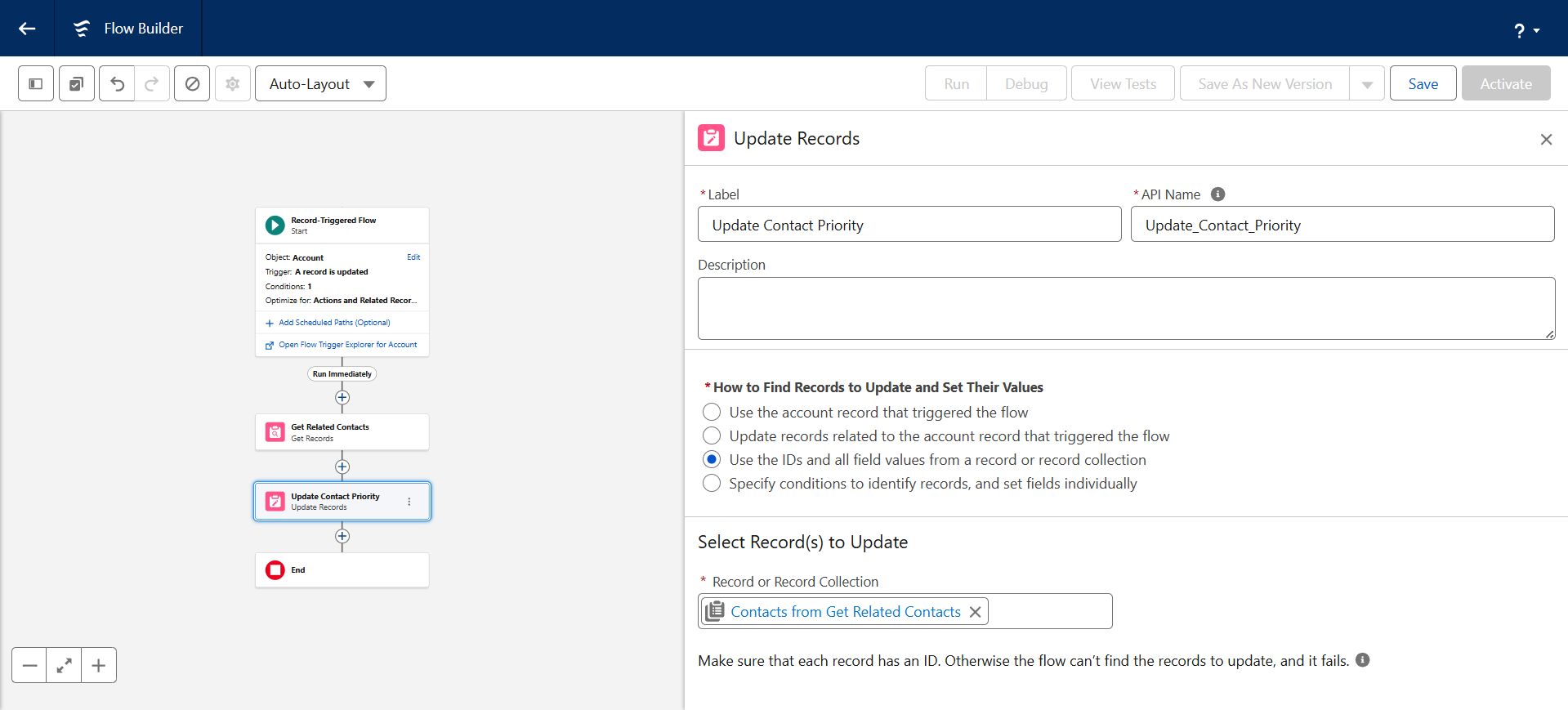Click the Update Records panel icon

coord(711,138)
